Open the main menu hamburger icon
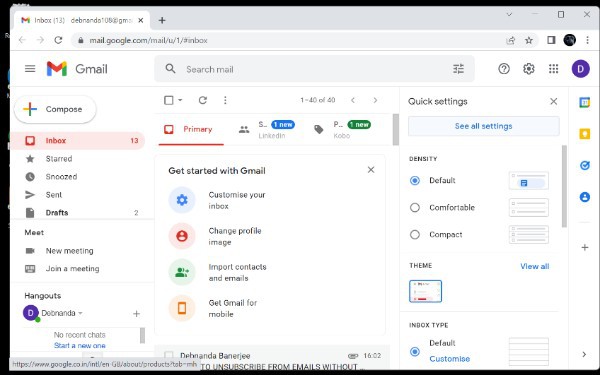This screenshot has height=375, width=600. pyautogui.click(x=30, y=69)
